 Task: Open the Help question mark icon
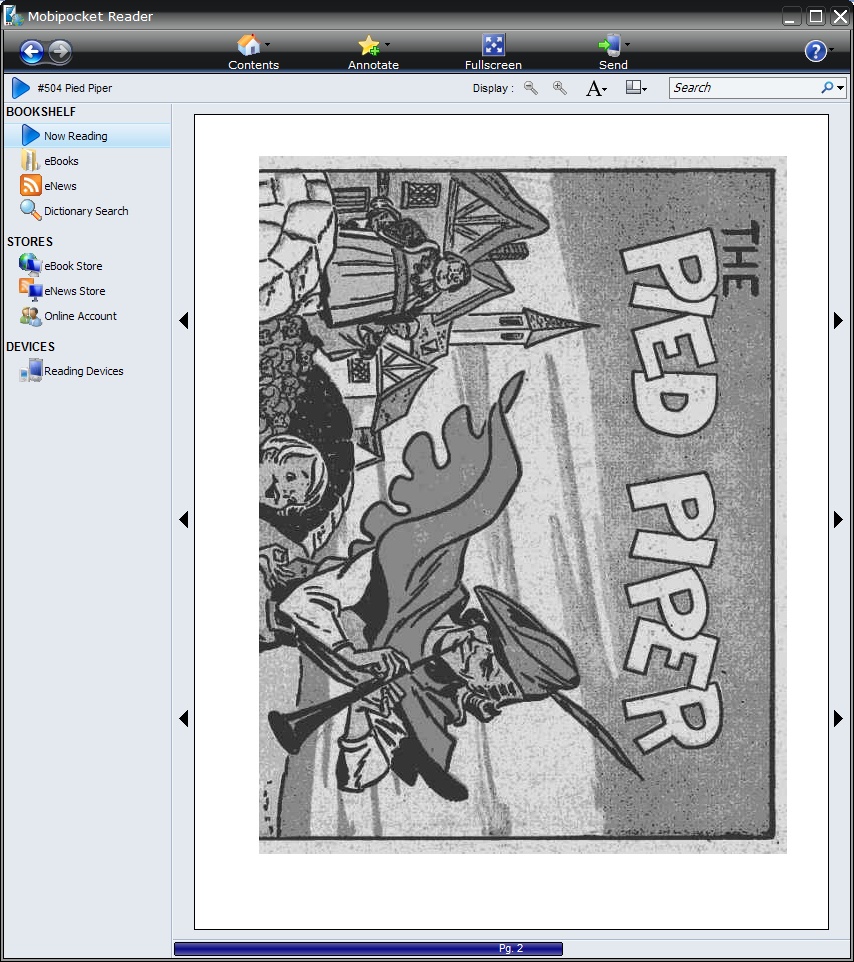click(x=815, y=52)
